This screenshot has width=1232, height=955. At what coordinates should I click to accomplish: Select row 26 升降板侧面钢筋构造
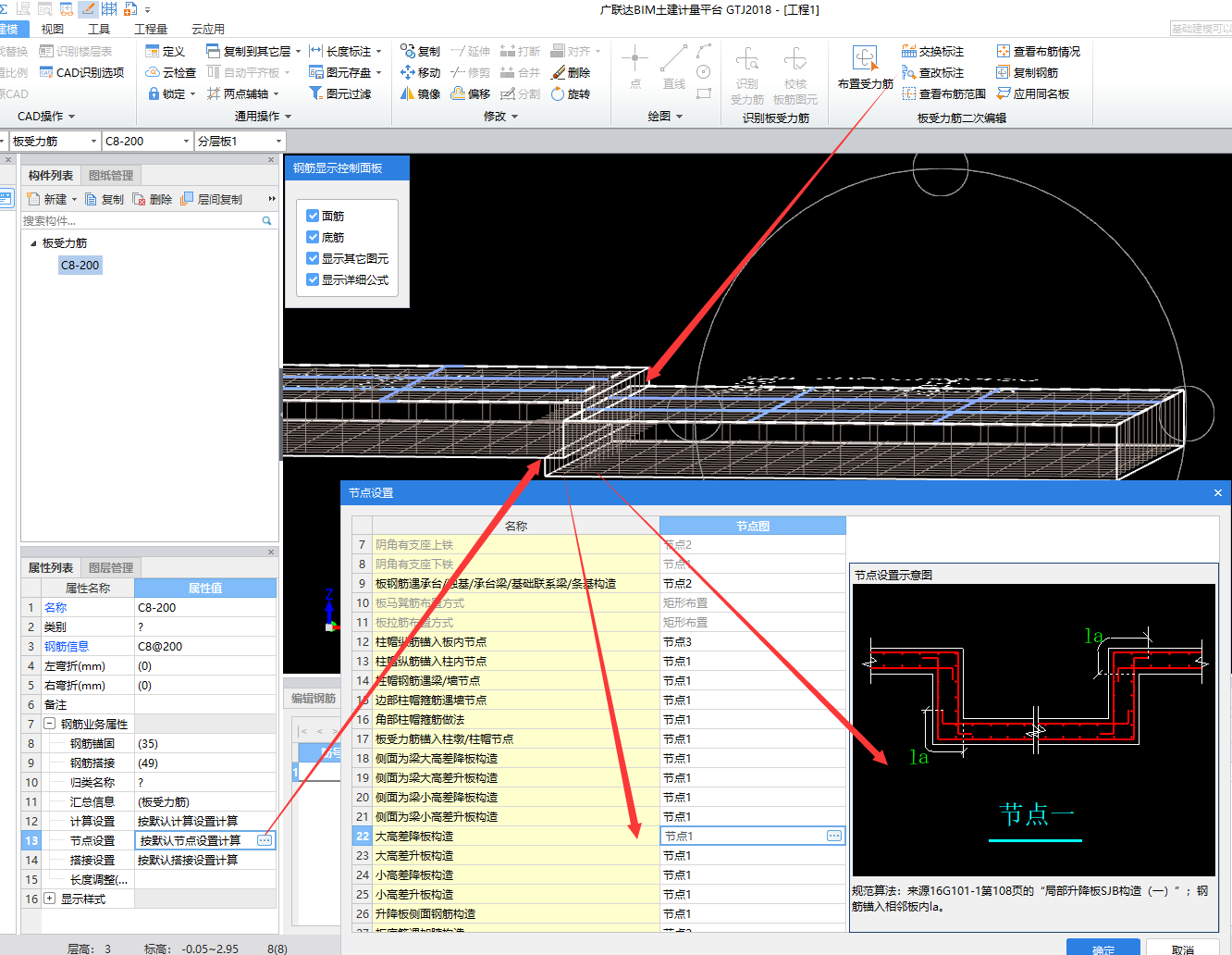pyautogui.click(x=598, y=914)
